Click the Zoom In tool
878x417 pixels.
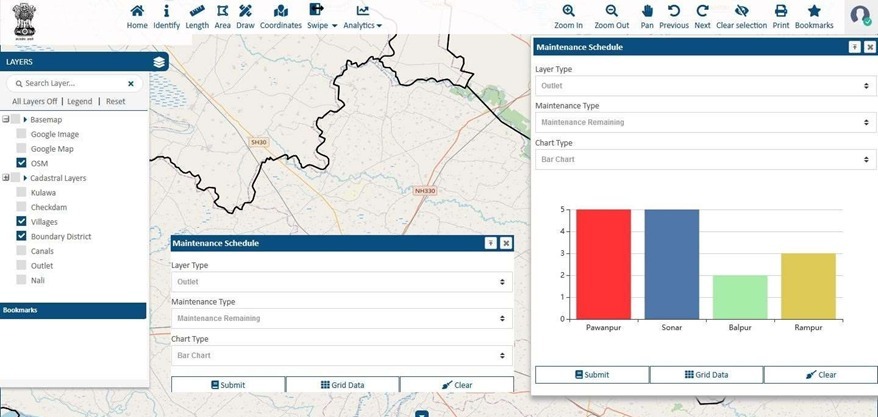[x=568, y=11]
